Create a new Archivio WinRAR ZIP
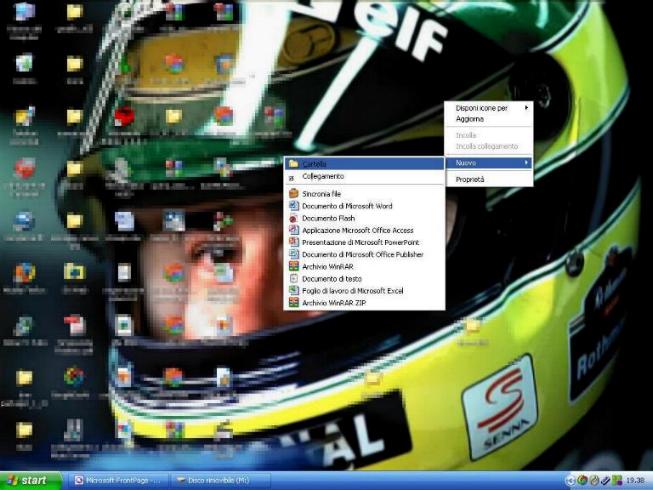The width and height of the screenshot is (653, 490). [x=364, y=303]
